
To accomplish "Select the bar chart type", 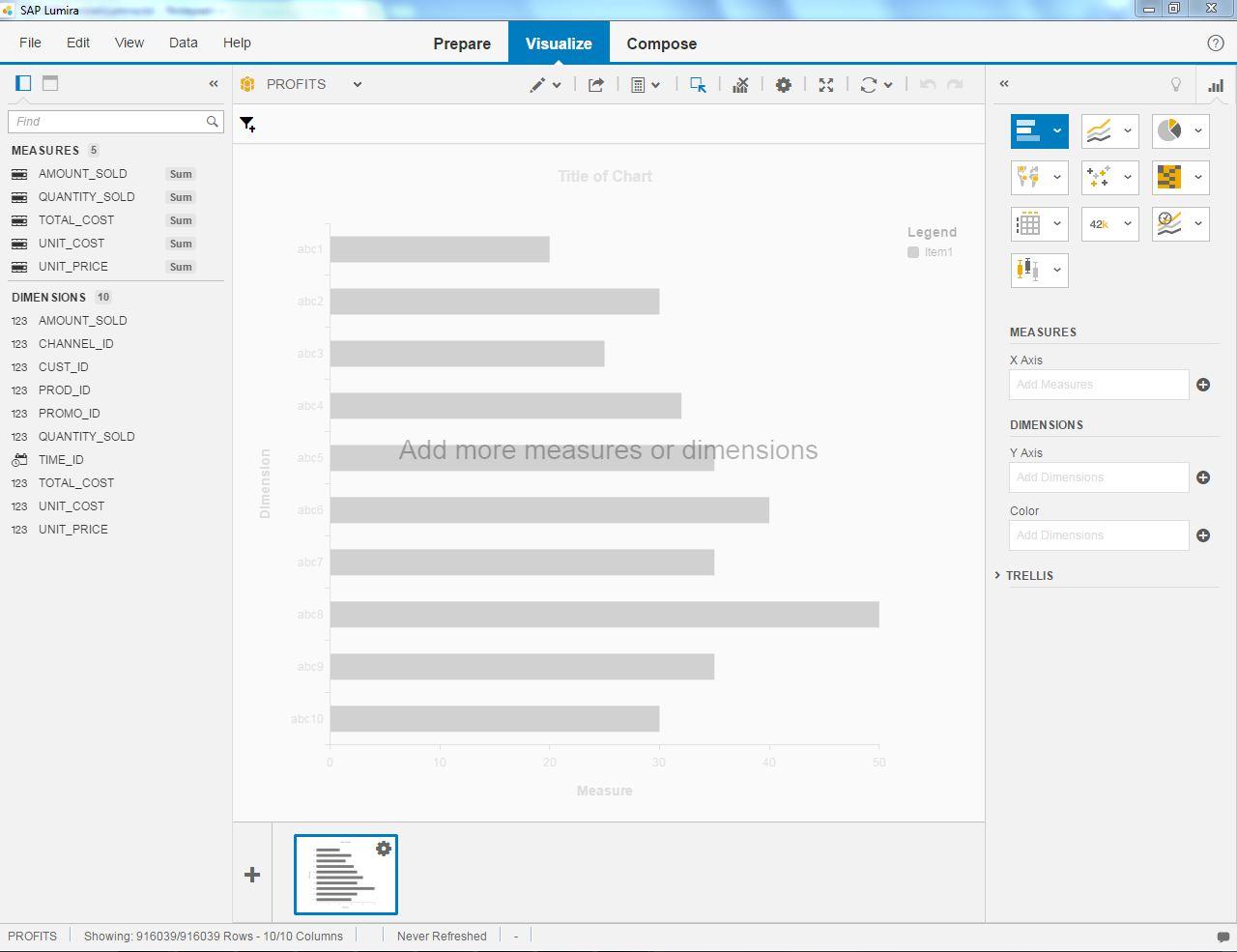I will pyautogui.click(x=1028, y=130).
